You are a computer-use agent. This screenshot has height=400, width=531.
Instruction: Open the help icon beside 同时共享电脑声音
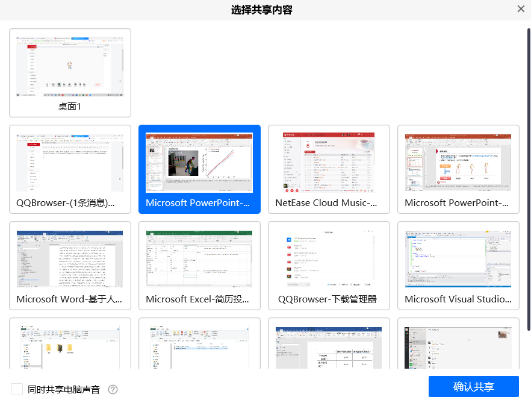click(x=113, y=390)
